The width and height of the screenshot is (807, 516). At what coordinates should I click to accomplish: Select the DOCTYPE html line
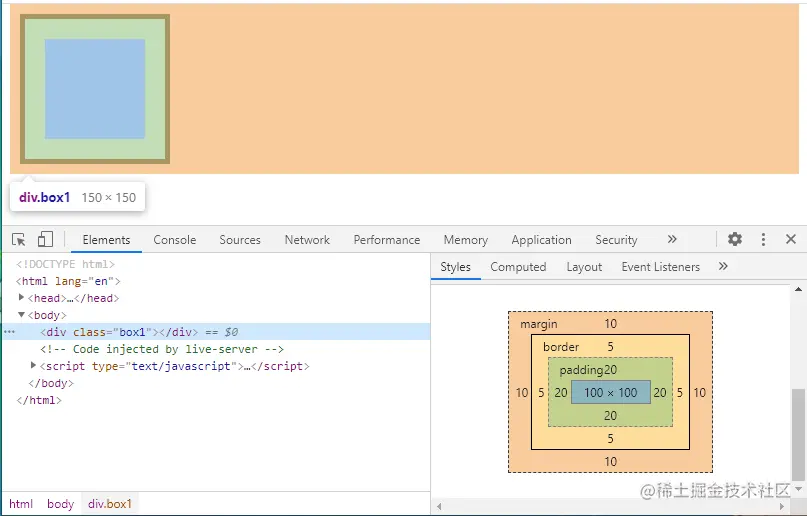(65, 264)
